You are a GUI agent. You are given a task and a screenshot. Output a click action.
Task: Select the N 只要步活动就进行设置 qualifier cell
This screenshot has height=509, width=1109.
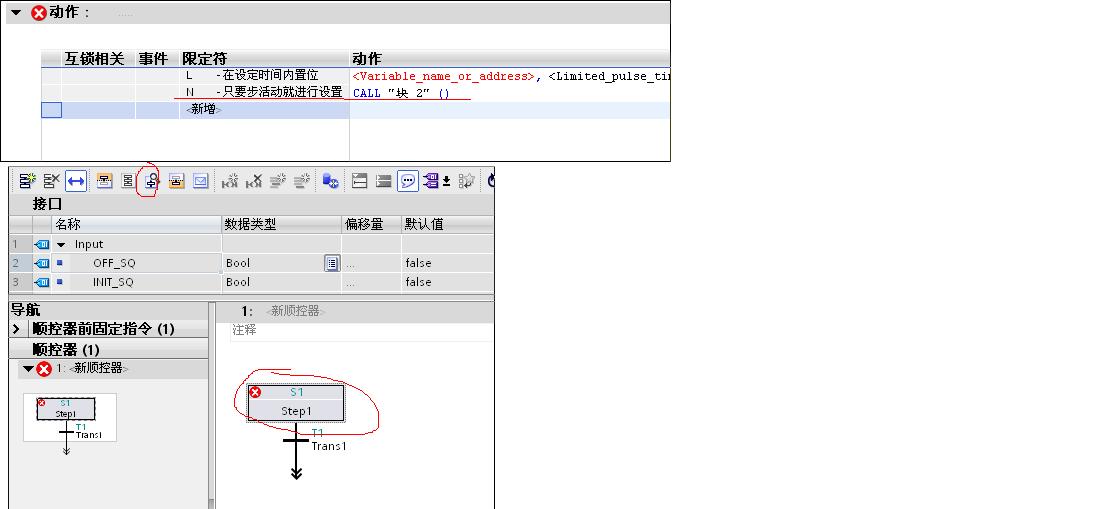(265, 92)
